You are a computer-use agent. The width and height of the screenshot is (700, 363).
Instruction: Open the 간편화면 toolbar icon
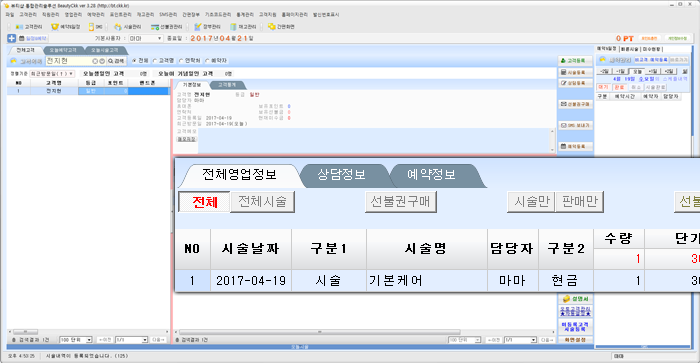click(281, 27)
